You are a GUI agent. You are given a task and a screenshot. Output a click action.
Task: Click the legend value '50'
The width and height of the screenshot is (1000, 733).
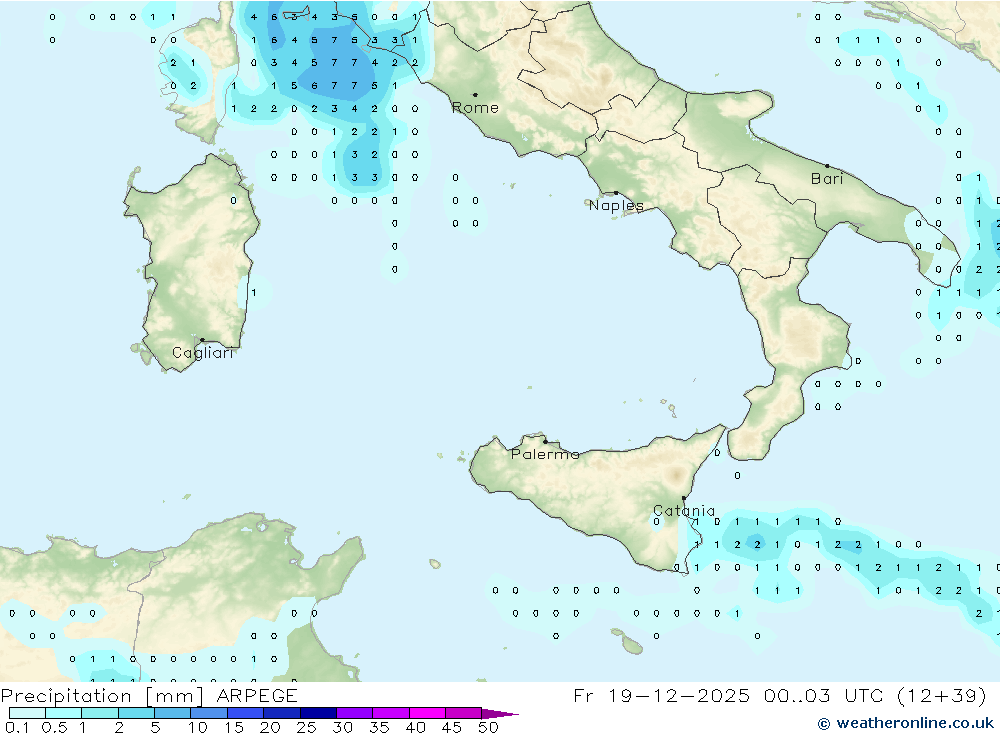(x=488, y=727)
